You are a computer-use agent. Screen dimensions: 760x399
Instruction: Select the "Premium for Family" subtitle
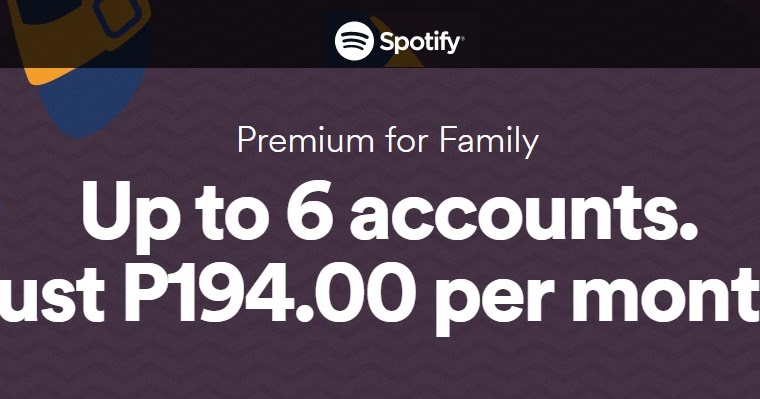388,141
